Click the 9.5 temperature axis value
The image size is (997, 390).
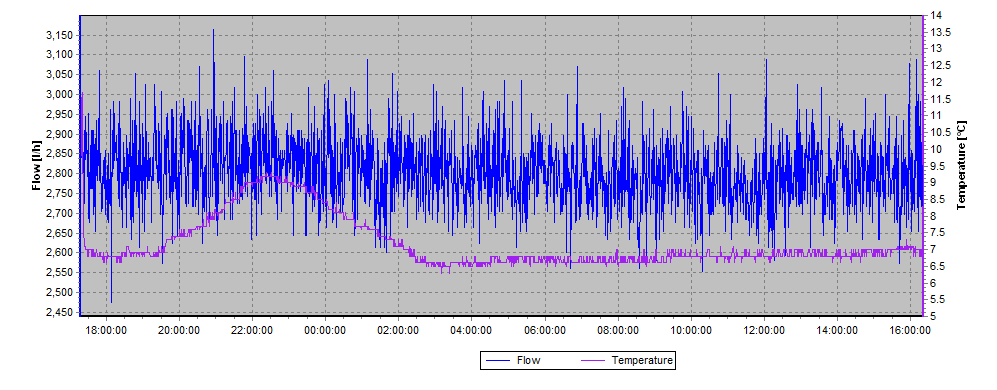point(937,165)
